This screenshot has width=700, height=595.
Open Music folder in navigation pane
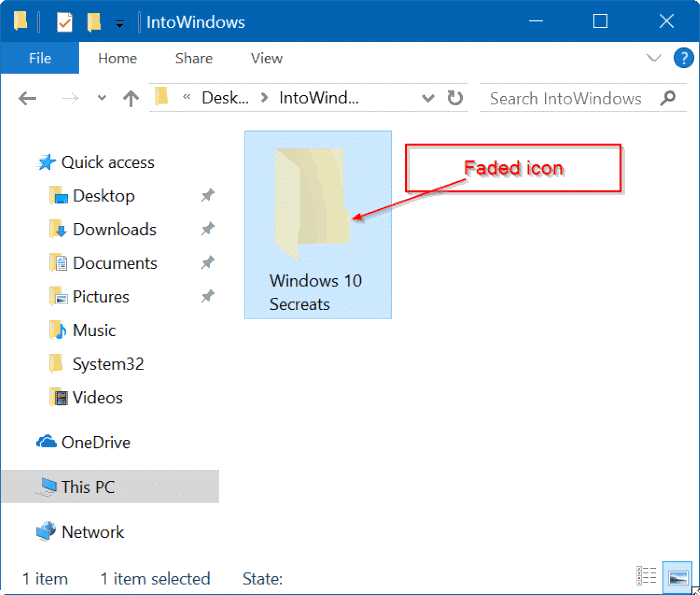pos(94,330)
